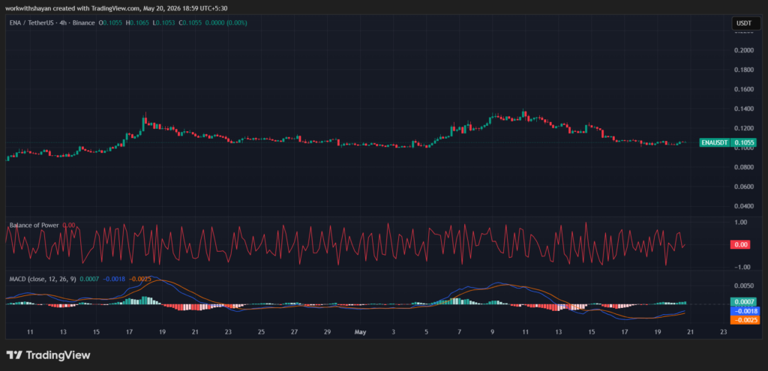Click the Balance of Power indicator title
This screenshot has height=371, width=768.
coord(34,225)
